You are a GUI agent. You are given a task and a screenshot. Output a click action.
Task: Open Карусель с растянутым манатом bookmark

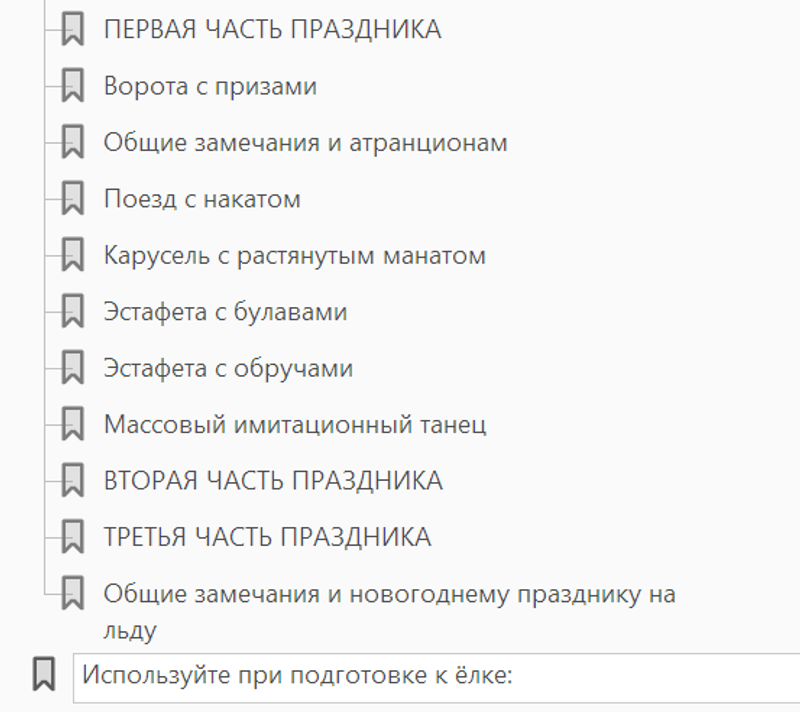[x=294, y=256]
